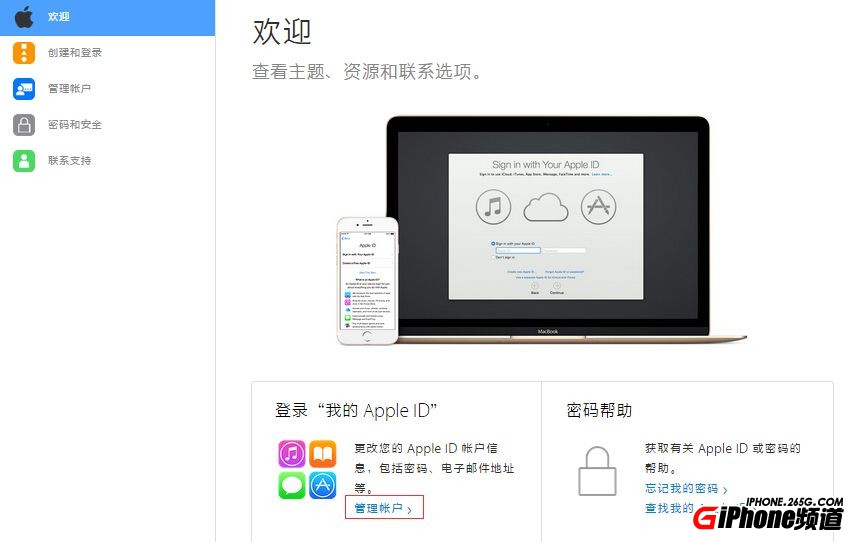Click the large padlock icon under 密码帮助
859x542 pixels.
597,471
